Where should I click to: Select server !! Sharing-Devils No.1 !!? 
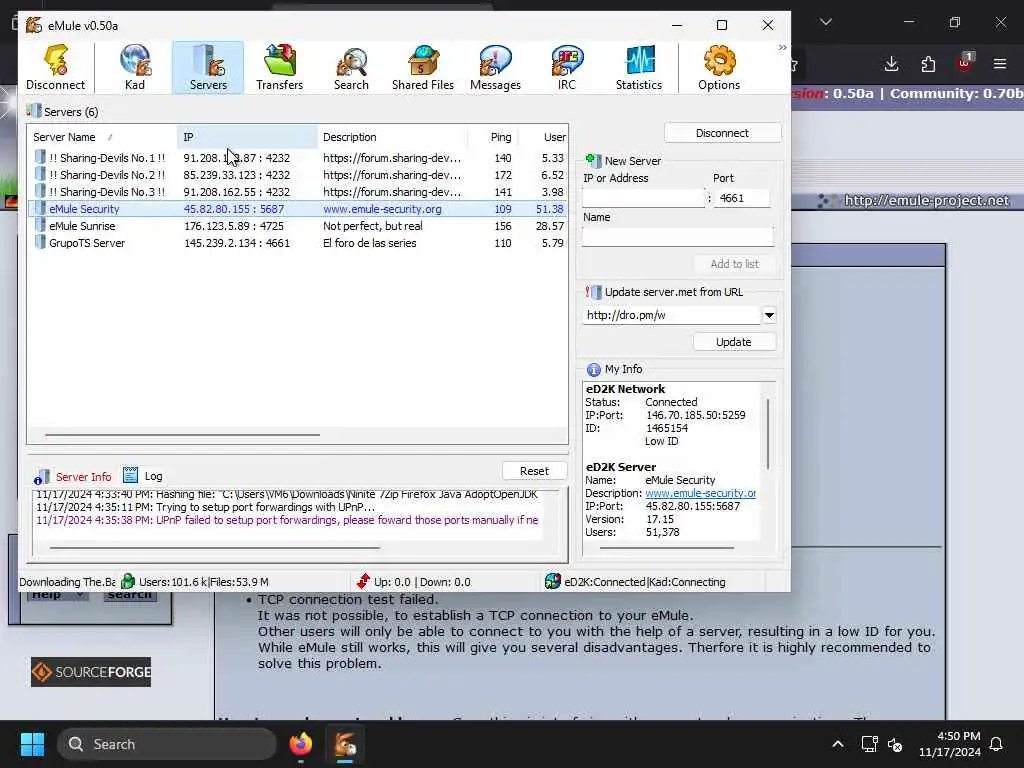(298, 158)
